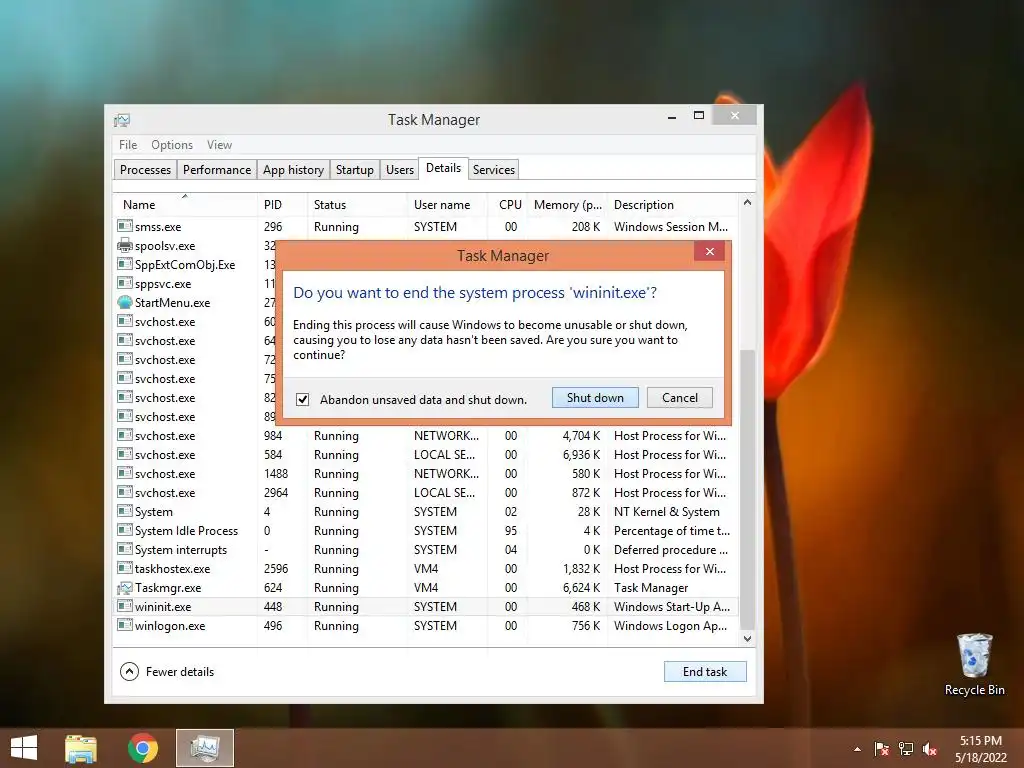Click the Task Manager title bar icon

pos(122,120)
